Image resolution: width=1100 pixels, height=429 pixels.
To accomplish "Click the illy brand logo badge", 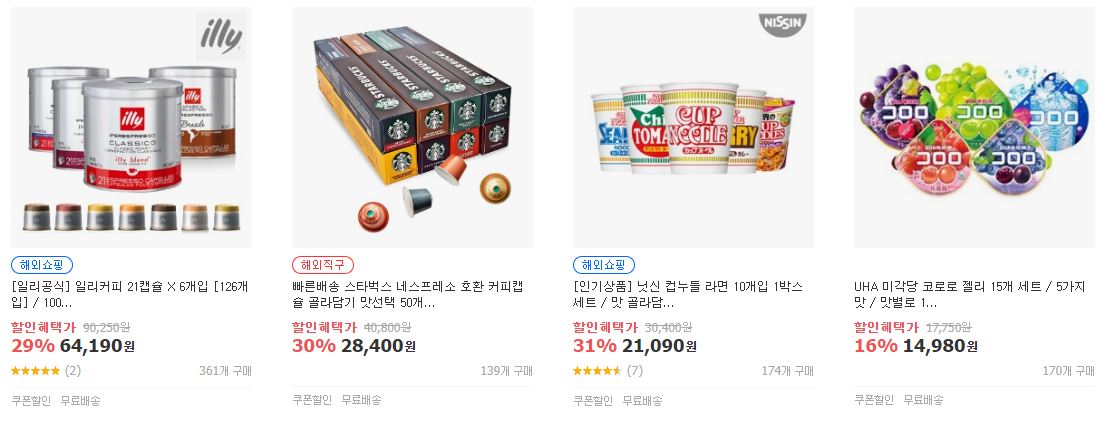I will [x=221, y=35].
